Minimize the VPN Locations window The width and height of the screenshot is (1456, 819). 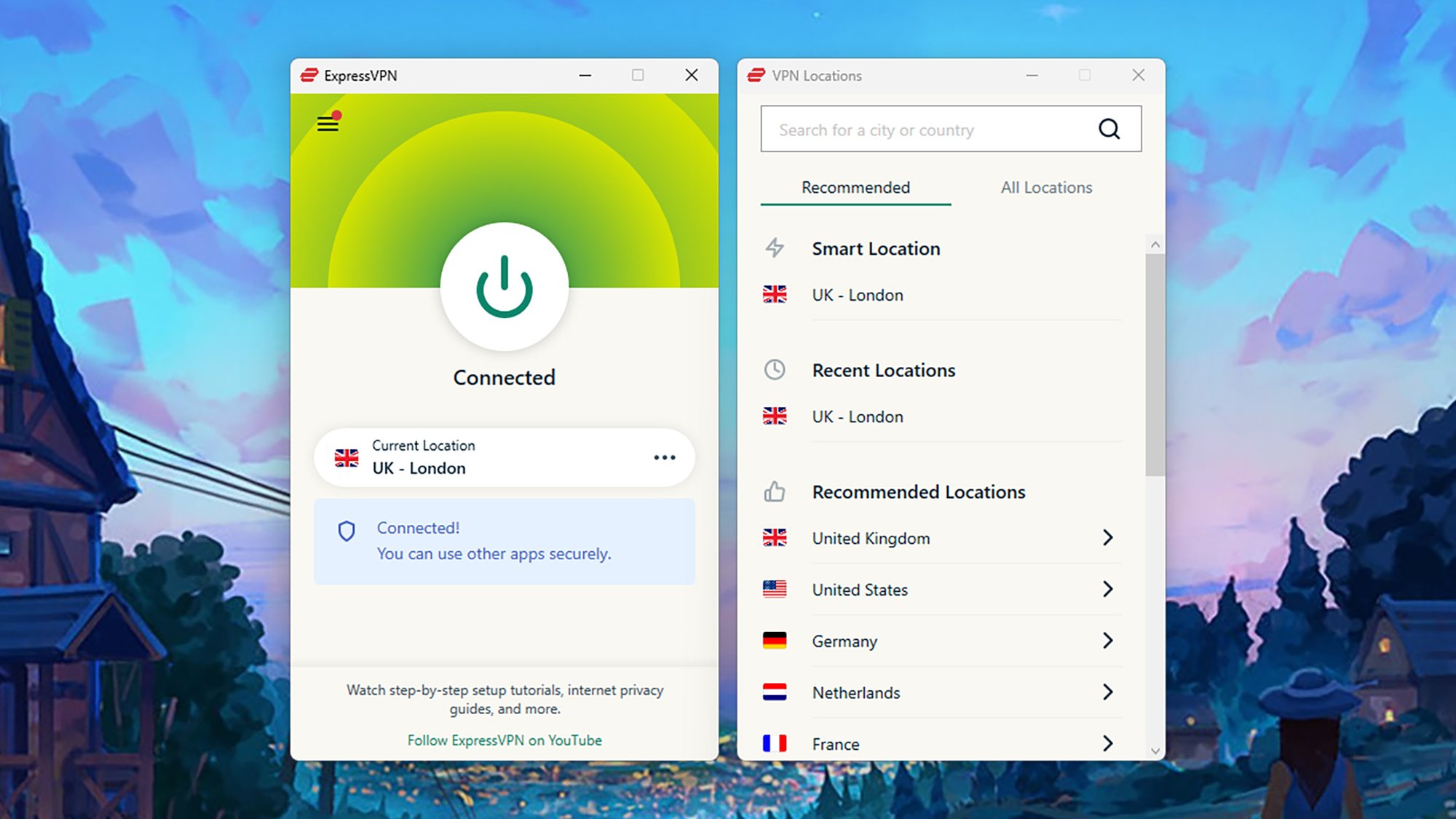[x=1032, y=75]
